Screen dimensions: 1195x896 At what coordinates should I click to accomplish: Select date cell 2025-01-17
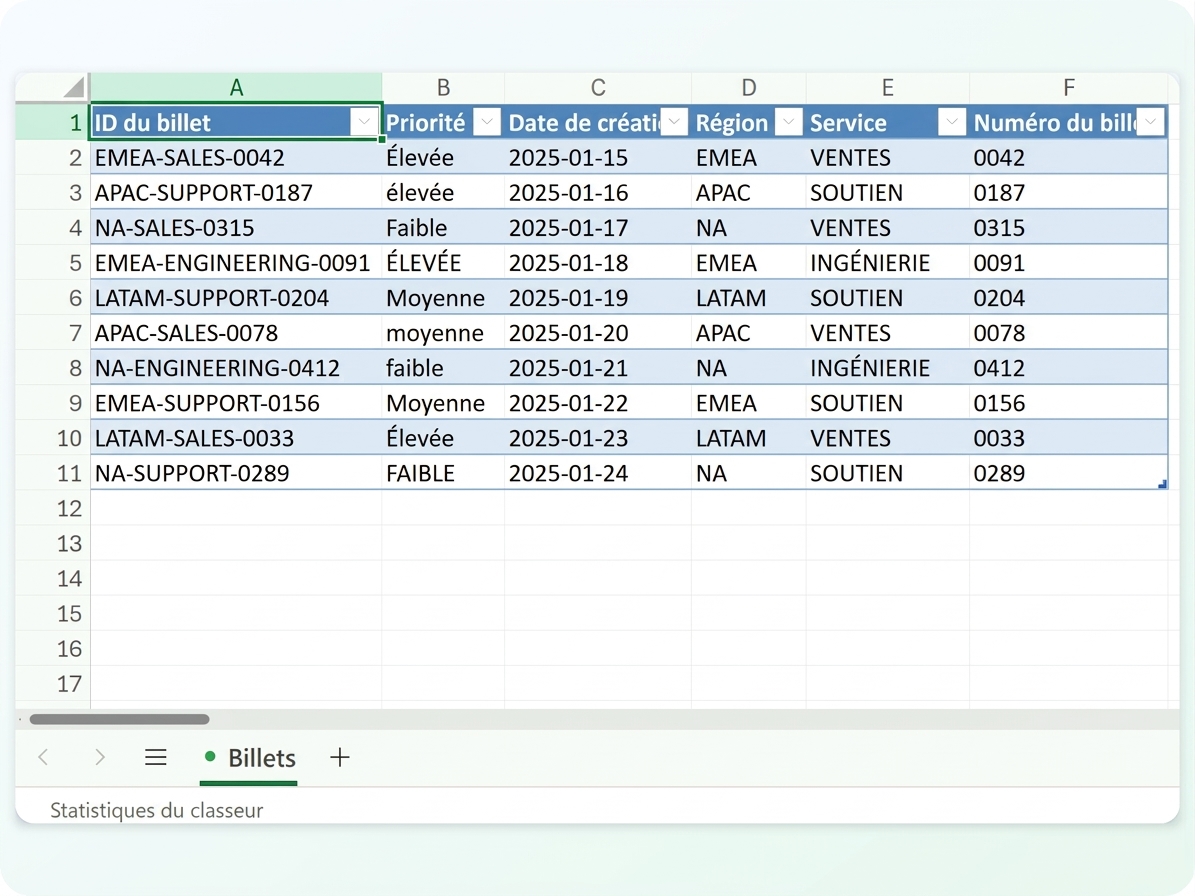598,228
